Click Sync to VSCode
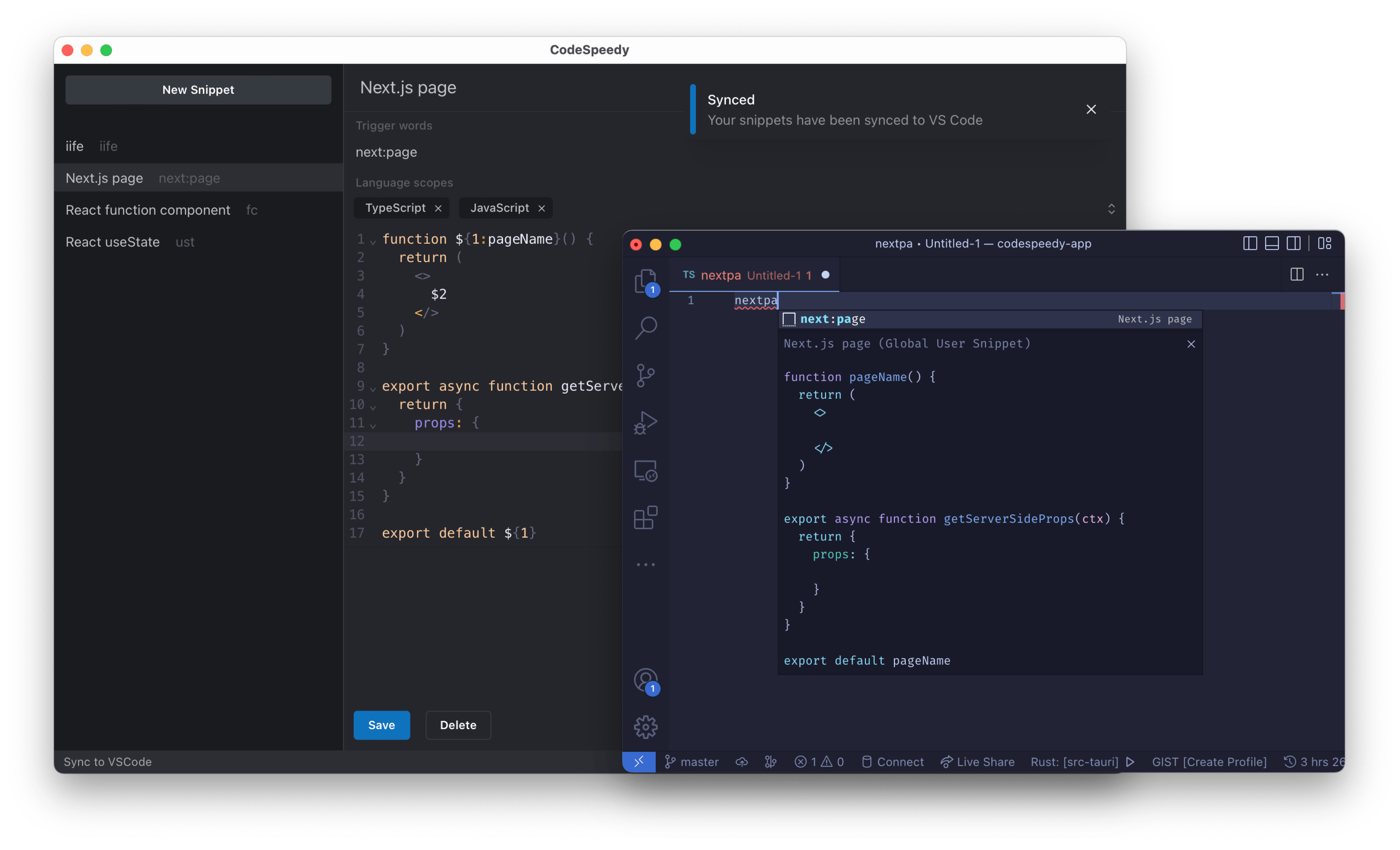The width and height of the screenshot is (1400, 850). click(x=108, y=762)
